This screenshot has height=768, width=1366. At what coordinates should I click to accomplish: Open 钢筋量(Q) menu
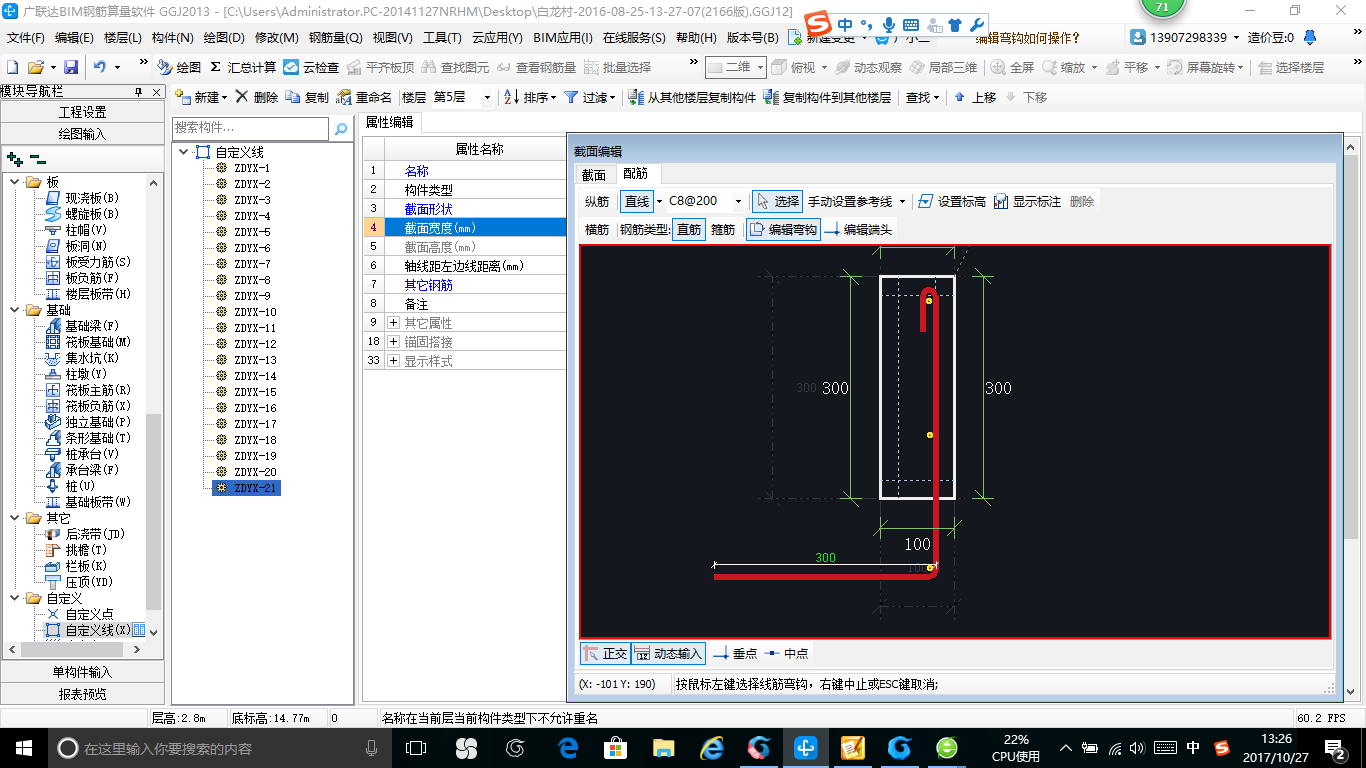click(335, 38)
